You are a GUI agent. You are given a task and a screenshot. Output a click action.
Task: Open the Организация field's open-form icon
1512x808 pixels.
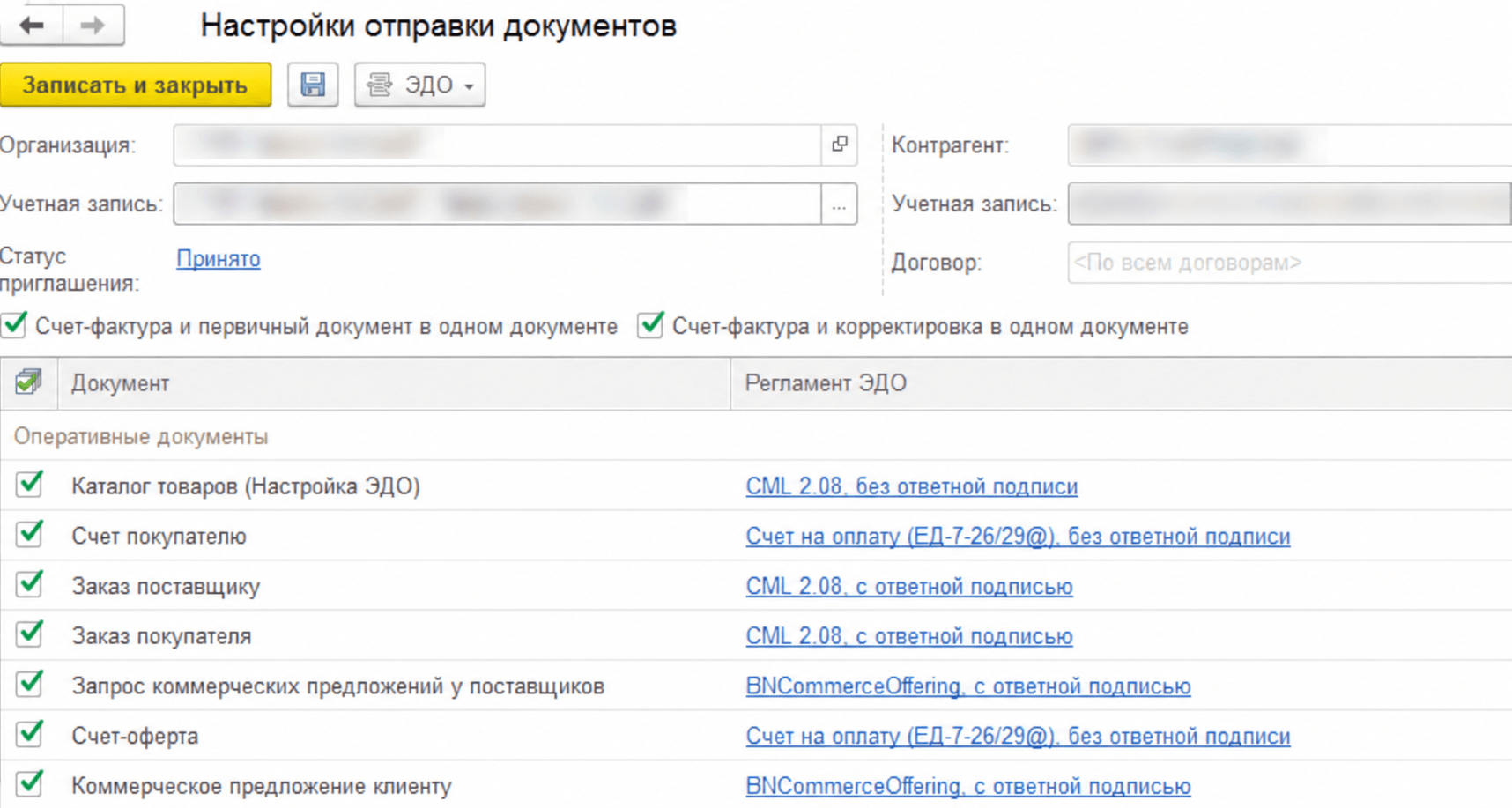click(840, 145)
